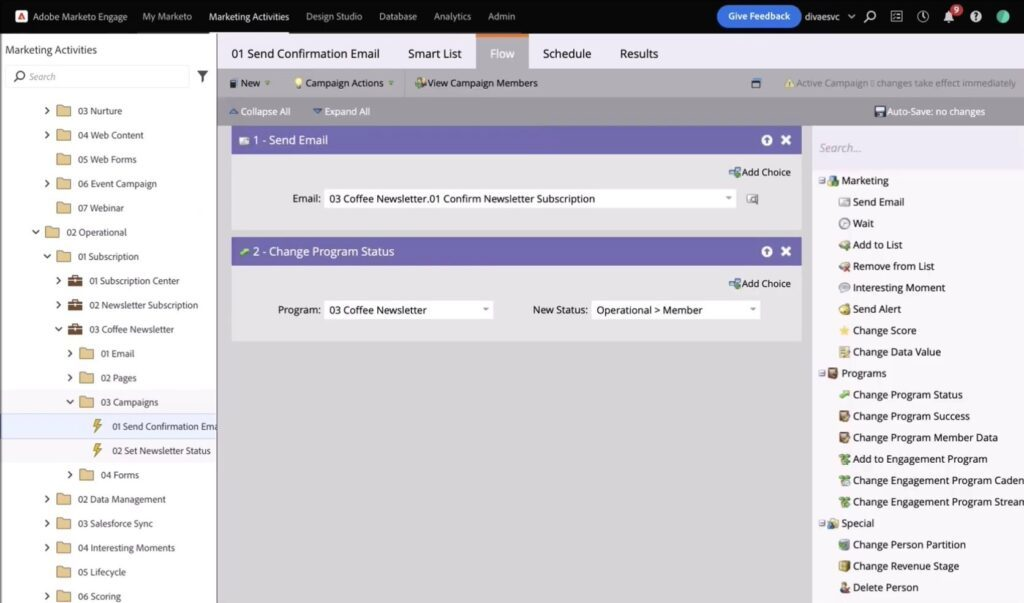Open the Design Studio menu
Screen dimensions: 1024x603
(334, 16)
